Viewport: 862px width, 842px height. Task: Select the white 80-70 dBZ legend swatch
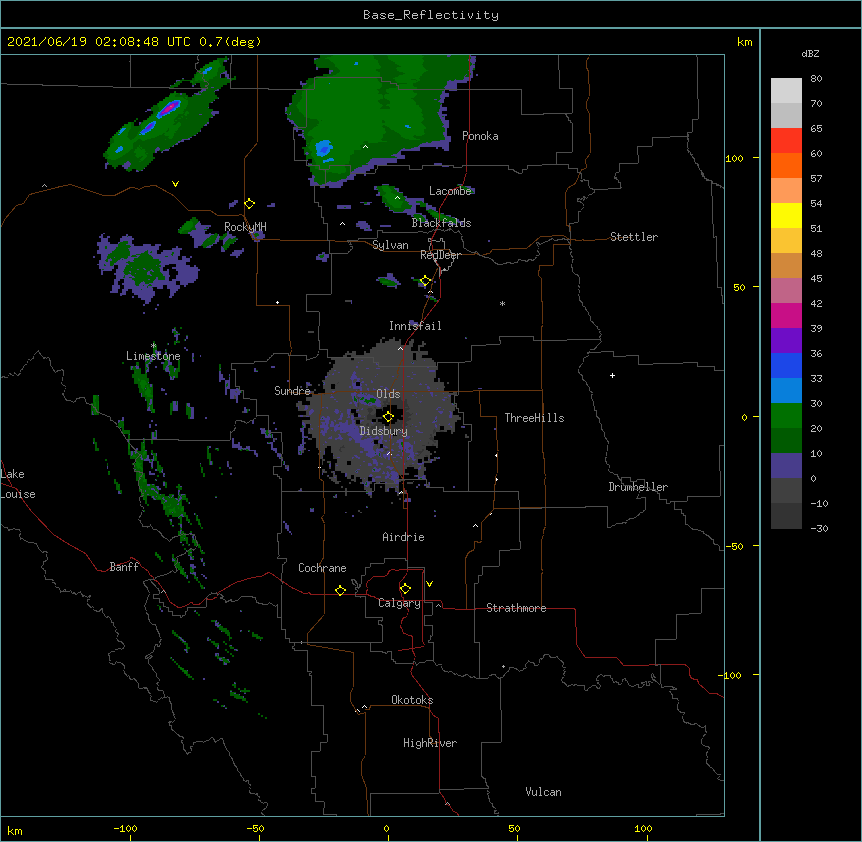(x=786, y=90)
